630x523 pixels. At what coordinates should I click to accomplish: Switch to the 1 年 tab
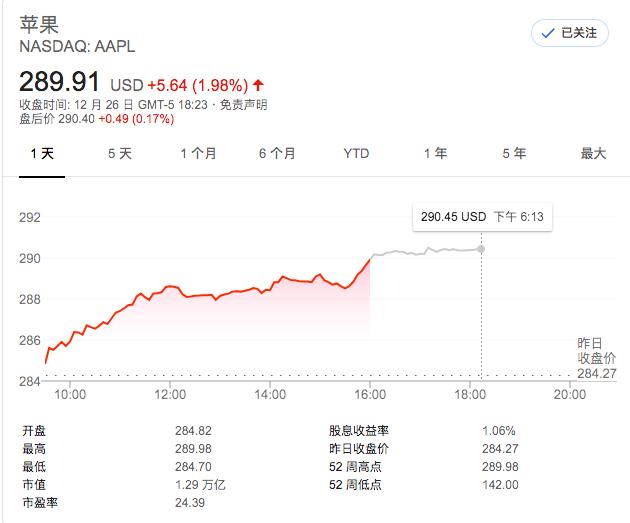coord(435,153)
